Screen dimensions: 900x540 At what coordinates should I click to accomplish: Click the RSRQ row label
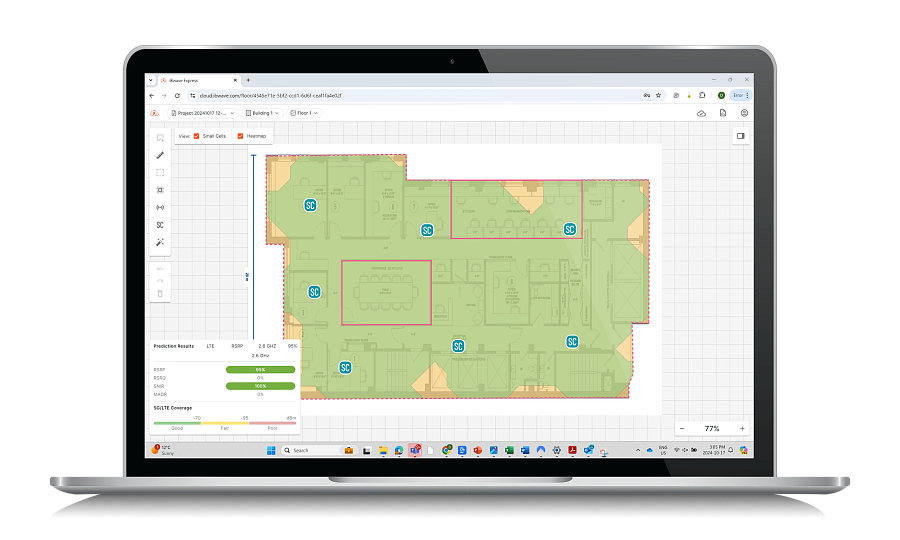click(x=160, y=378)
